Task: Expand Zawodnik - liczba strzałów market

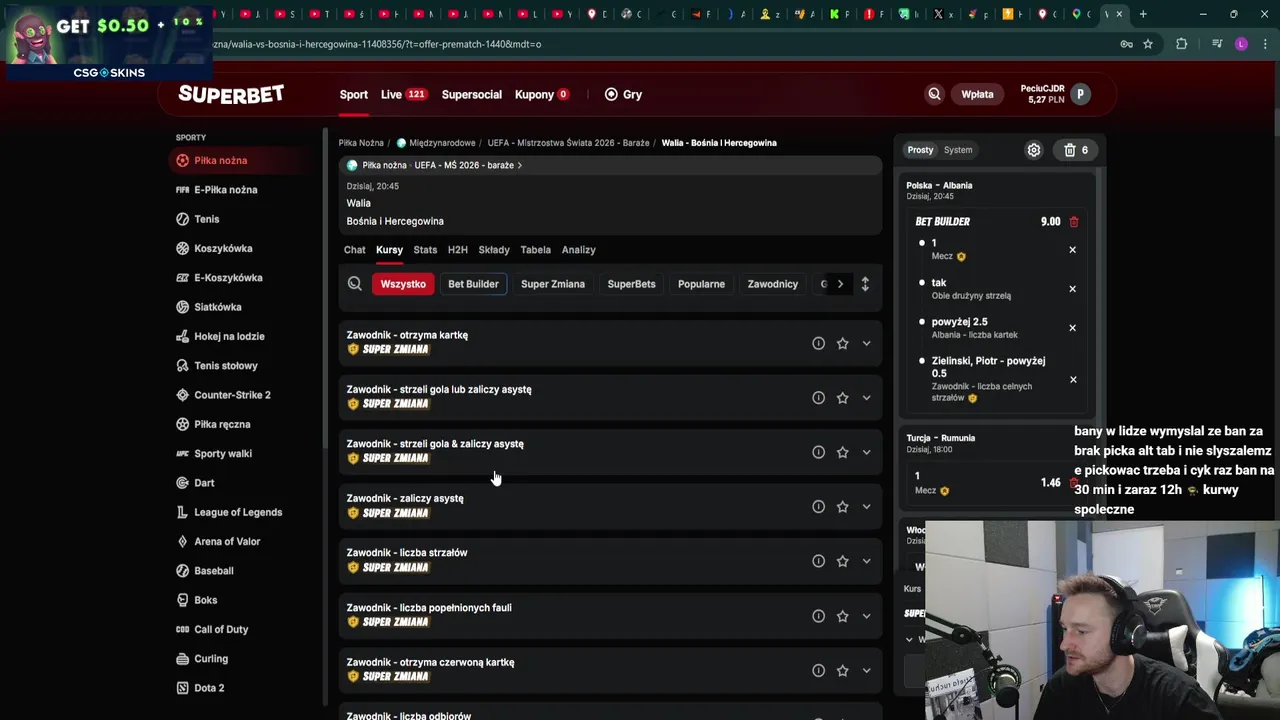Action: (x=866, y=561)
